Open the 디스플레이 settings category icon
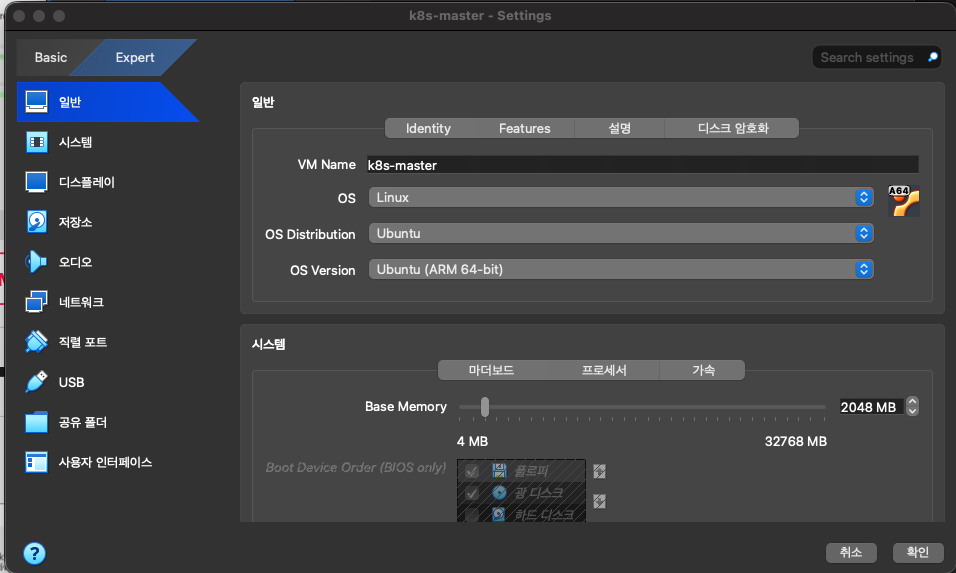Image resolution: width=956 pixels, height=573 pixels. coord(37,182)
